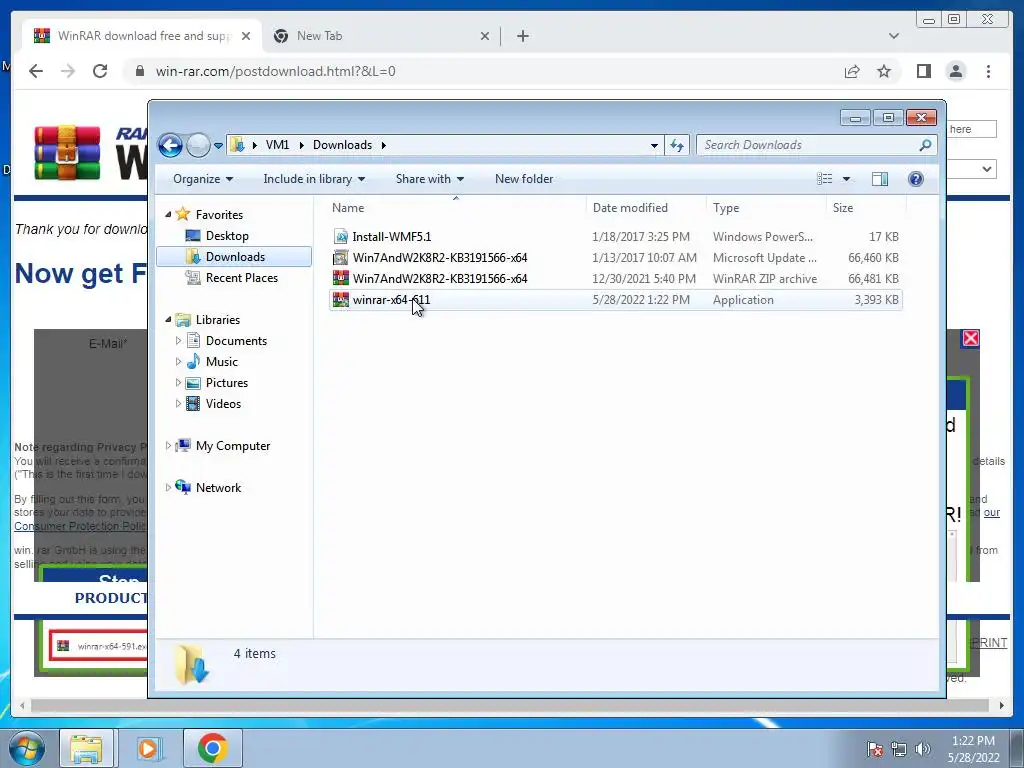The image size is (1024, 768).
Task: Go back in Explorer navigation
Action: (x=170, y=145)
